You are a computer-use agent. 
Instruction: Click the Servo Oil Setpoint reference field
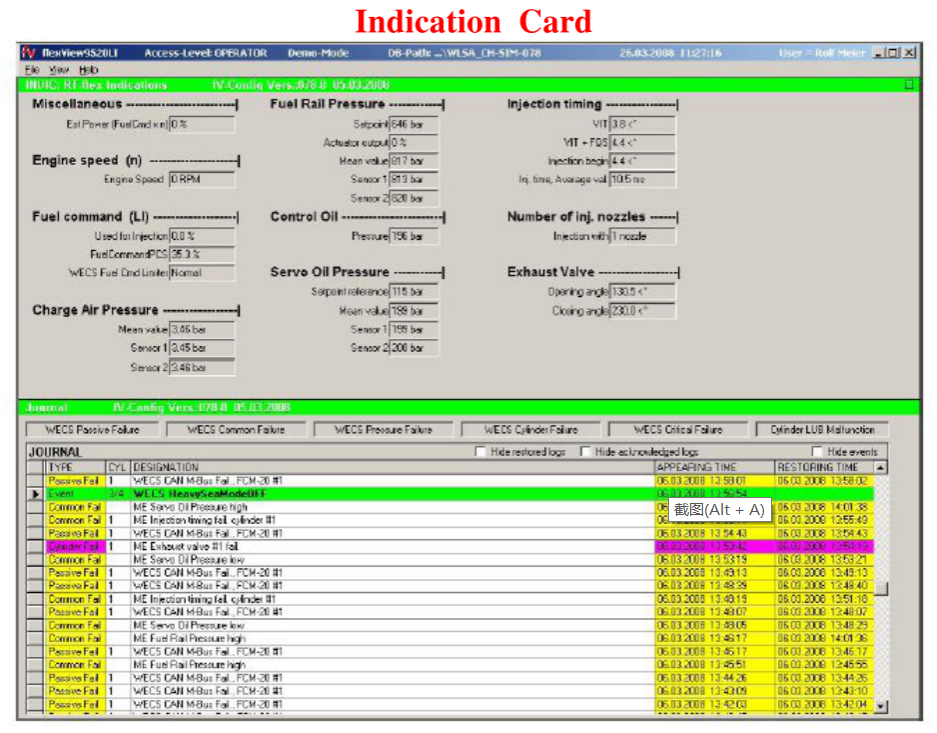point(414,292)
